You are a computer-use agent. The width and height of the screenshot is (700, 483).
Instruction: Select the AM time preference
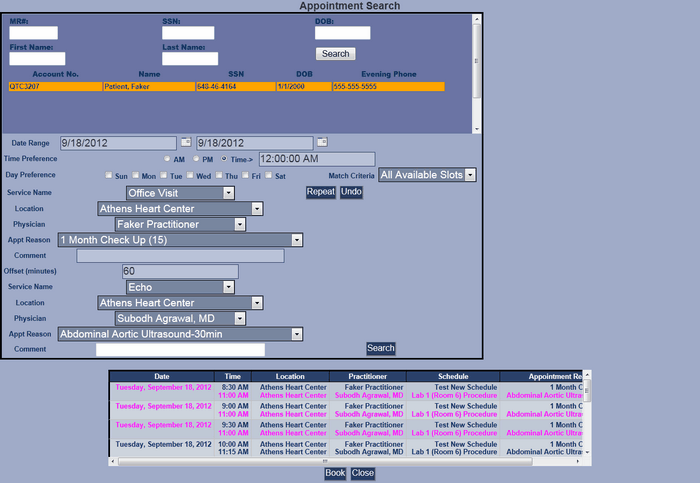point(168,159)
